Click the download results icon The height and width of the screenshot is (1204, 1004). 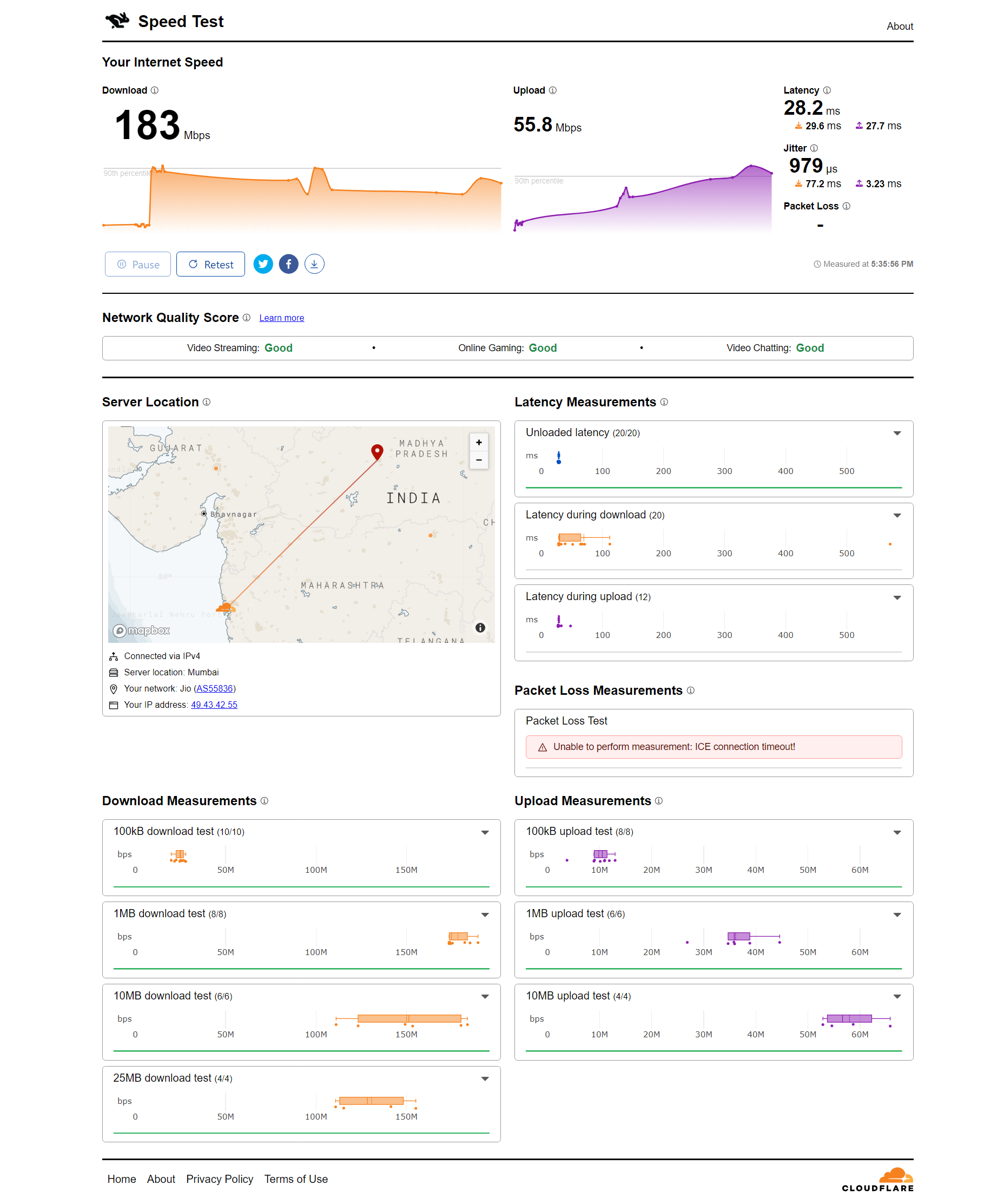314,264
